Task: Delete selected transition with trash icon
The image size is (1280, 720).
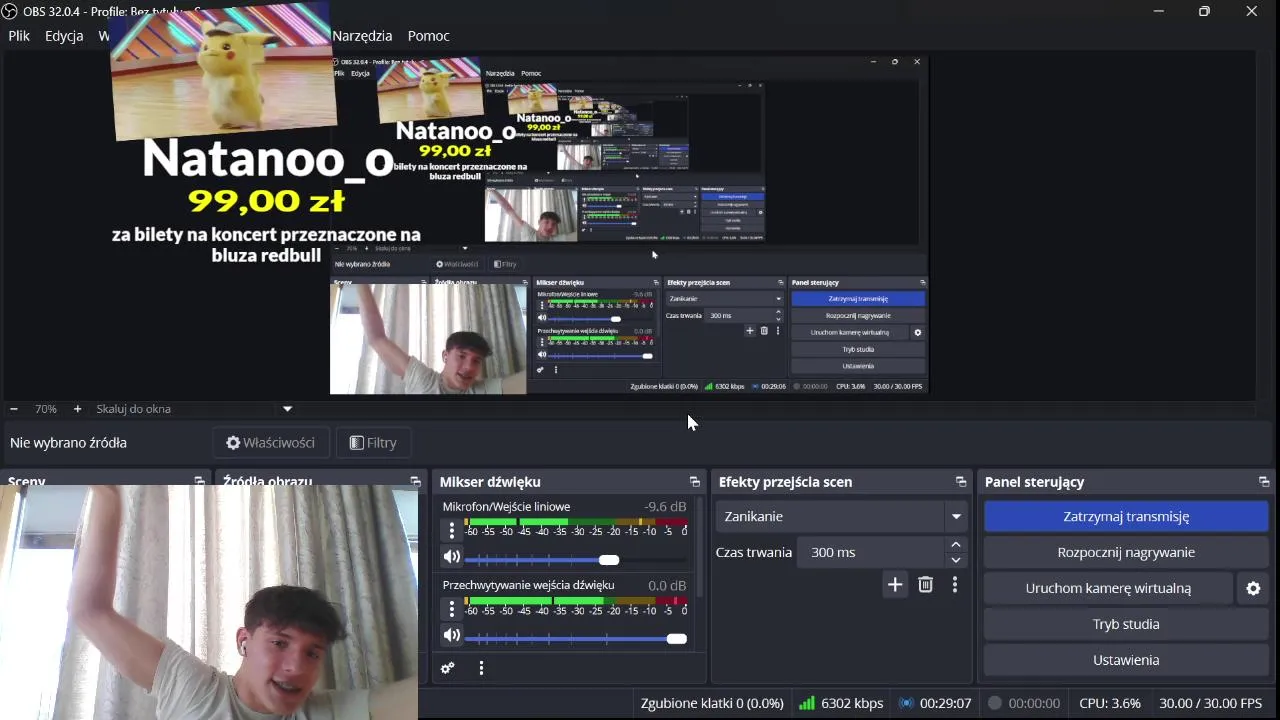Action: pos(925,585)
